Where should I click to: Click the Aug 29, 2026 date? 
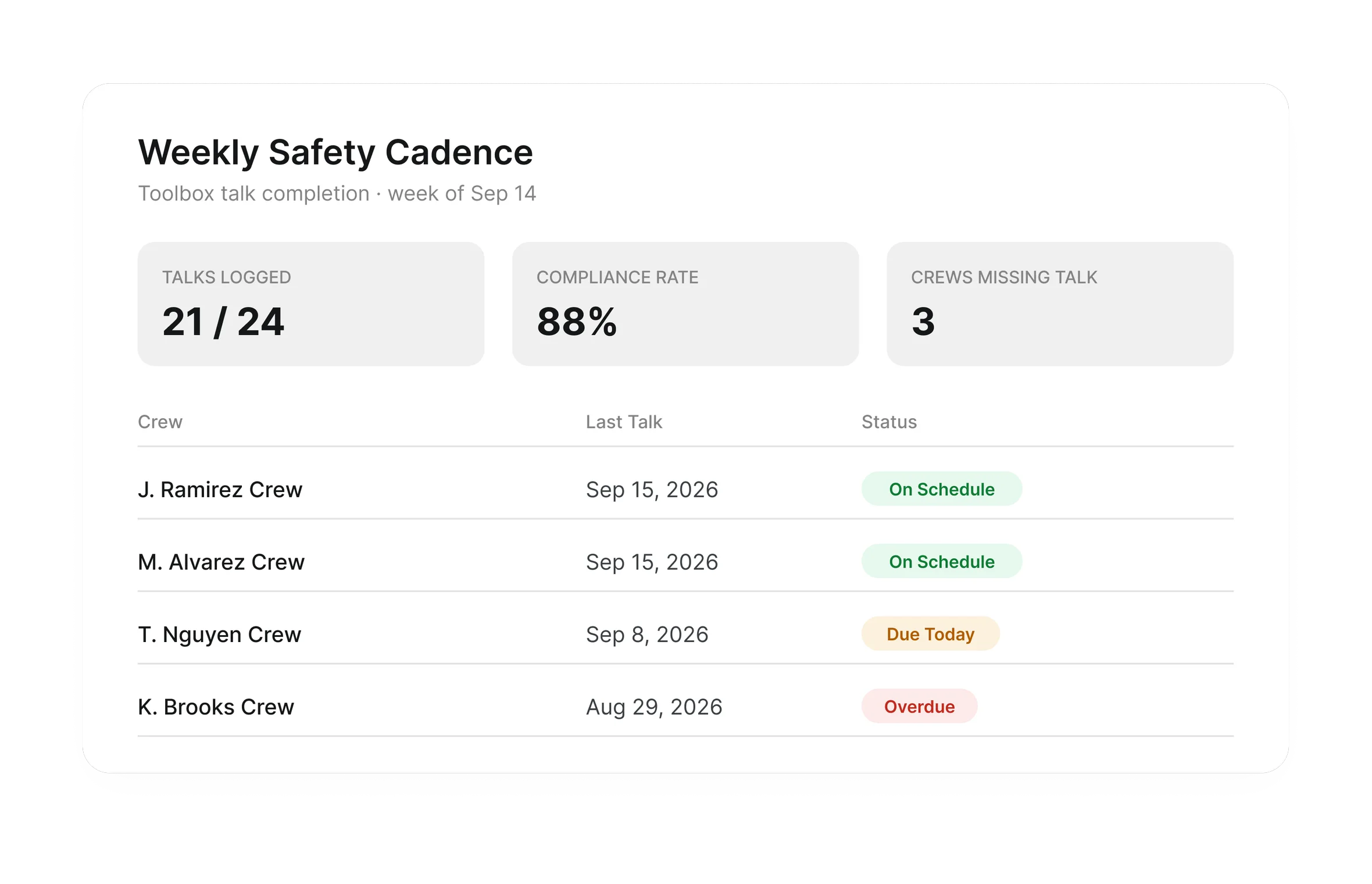pyautogui.click(x=654, y=707)
